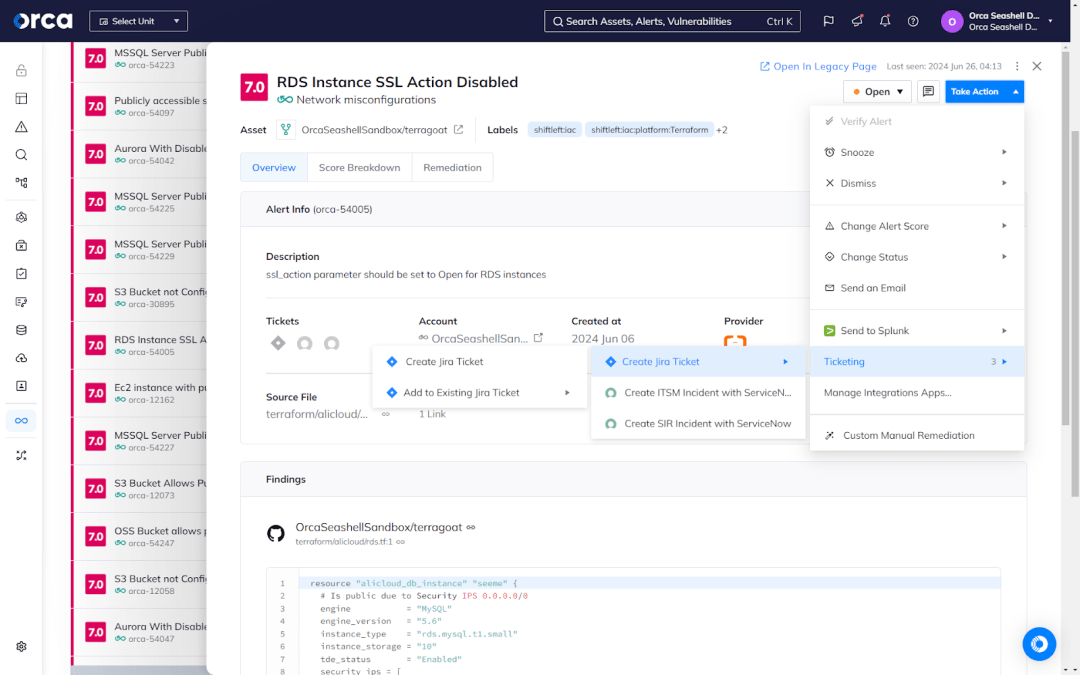Open the flag icon in top bar
The height and width of the screenshot is (675, 1080).
829,21
